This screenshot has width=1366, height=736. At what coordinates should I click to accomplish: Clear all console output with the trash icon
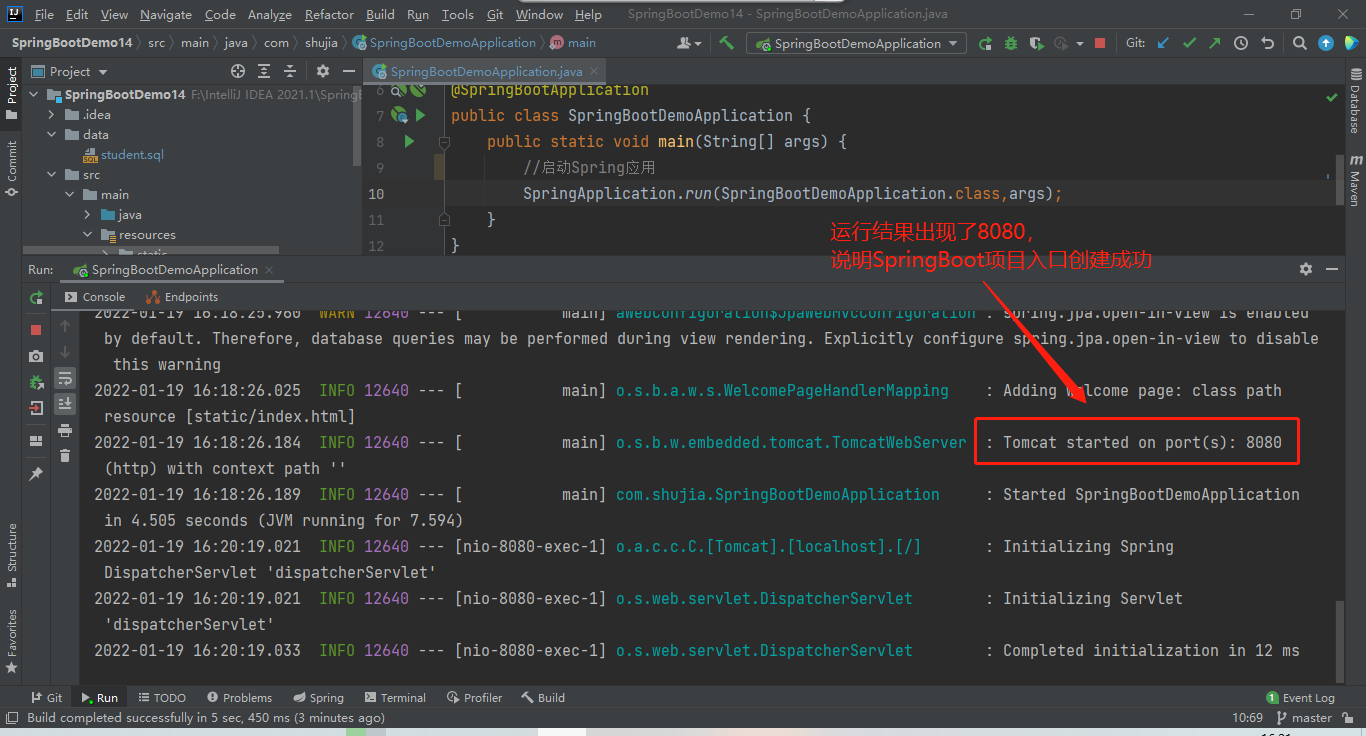pyautogui.click(x=65, y=456)
